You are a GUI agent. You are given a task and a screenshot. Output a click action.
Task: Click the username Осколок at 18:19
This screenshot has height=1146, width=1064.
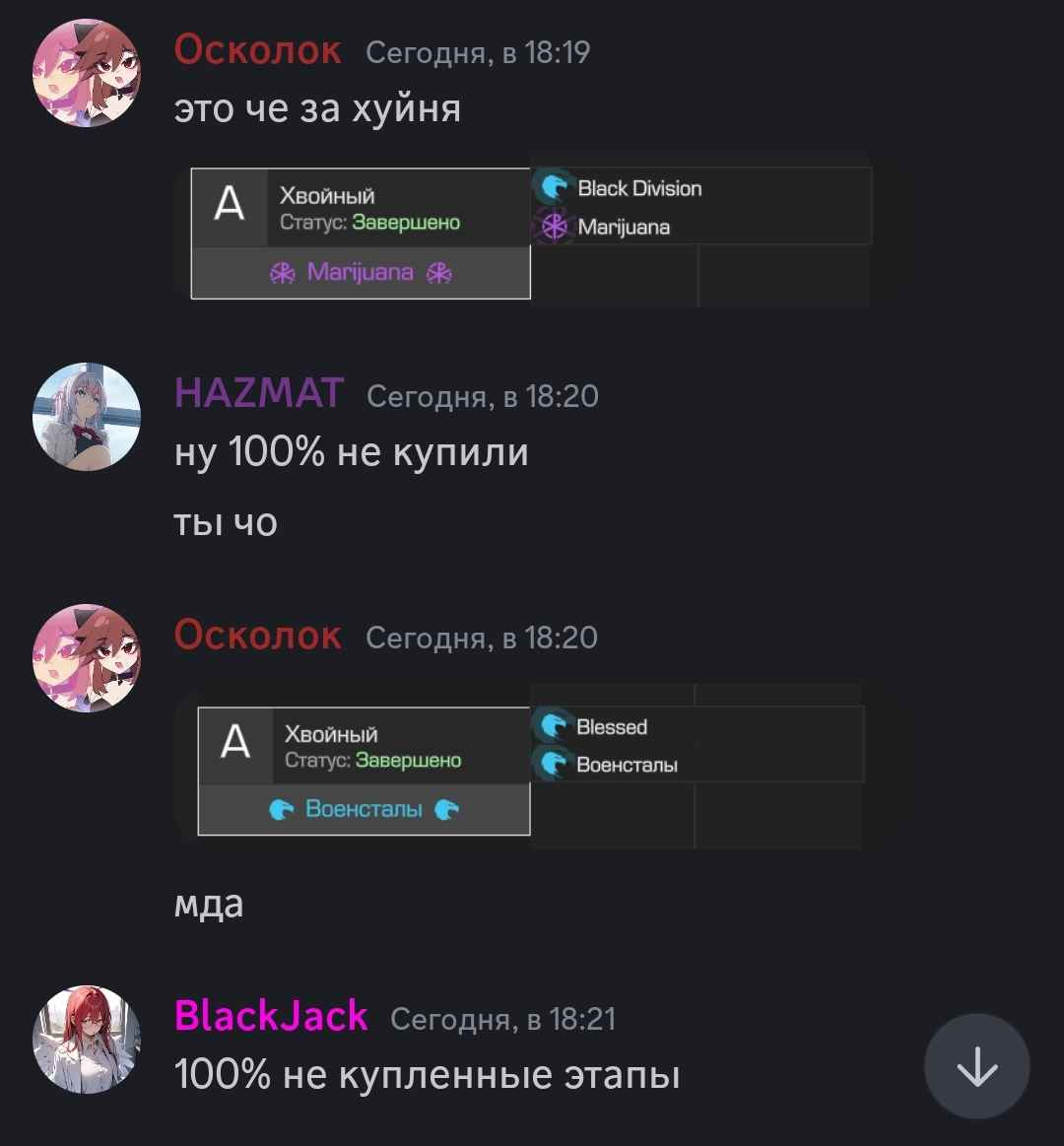[257, 49]
